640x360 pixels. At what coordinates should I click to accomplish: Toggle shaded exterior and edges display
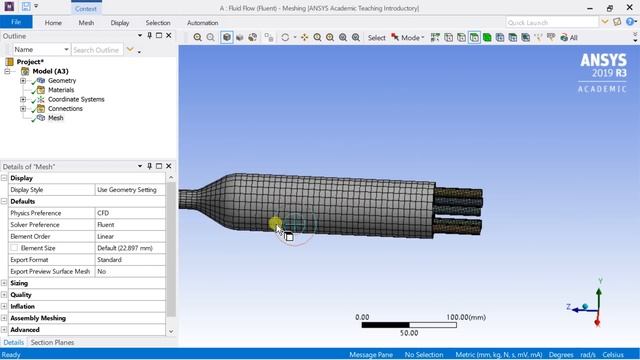[x=227, y=38]
